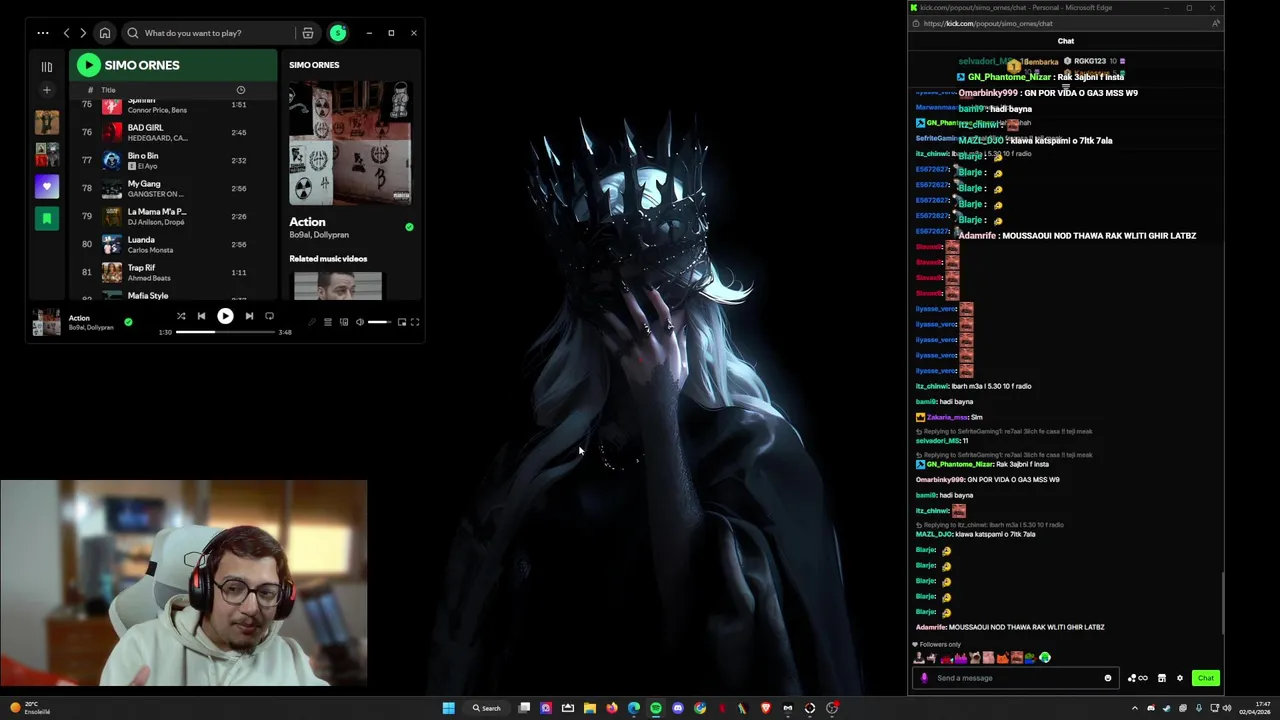Select the Pepe frog emote in quick emotes
This screenshot has width=1280, height=720.
(1030, 657)
